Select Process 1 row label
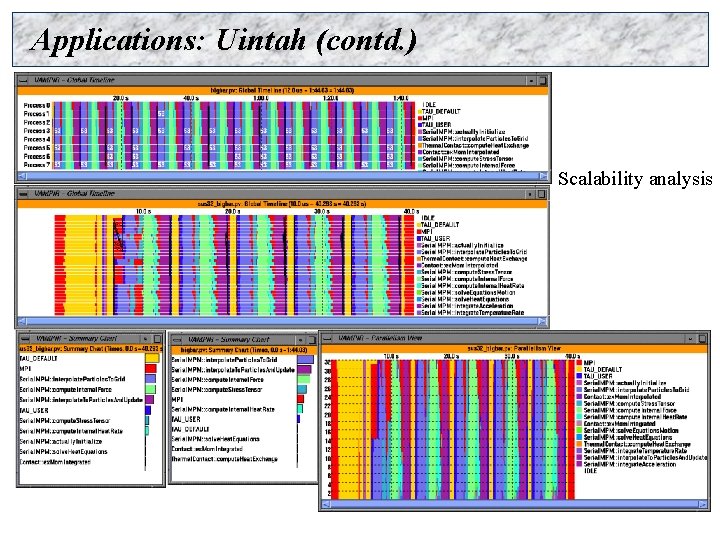 37,114
